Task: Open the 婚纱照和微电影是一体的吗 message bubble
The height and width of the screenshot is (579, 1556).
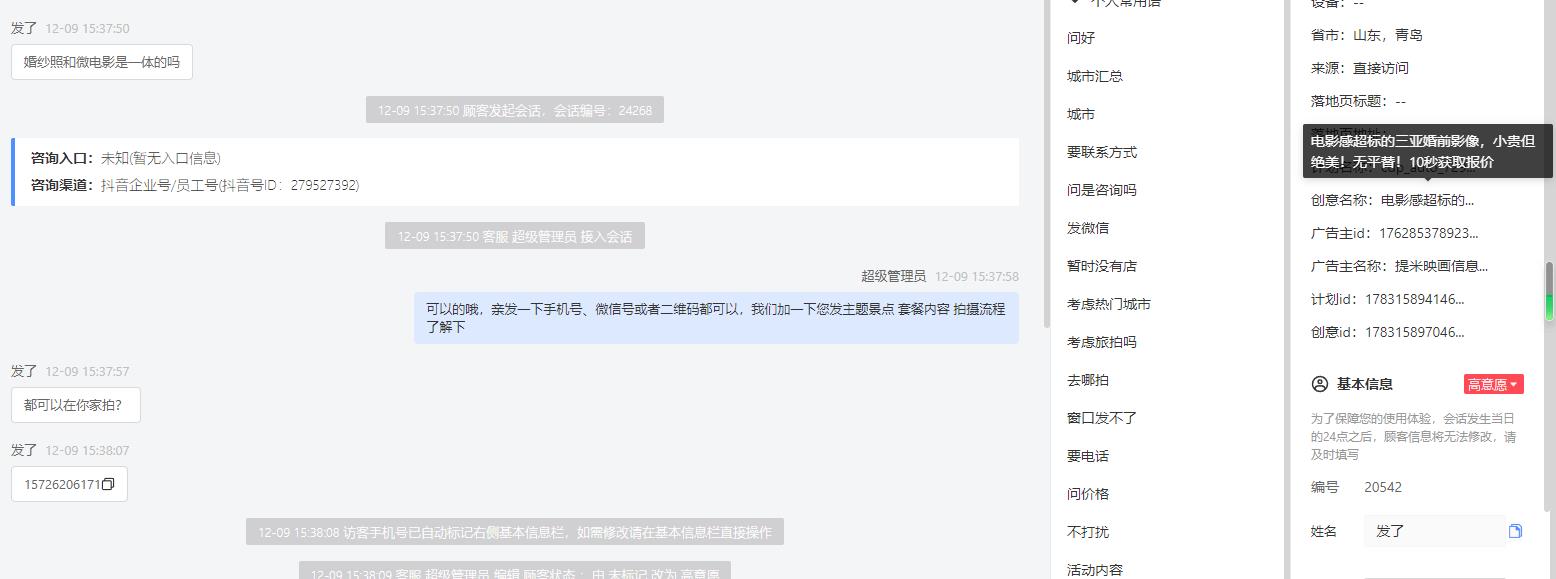Action: coord(102,62)
